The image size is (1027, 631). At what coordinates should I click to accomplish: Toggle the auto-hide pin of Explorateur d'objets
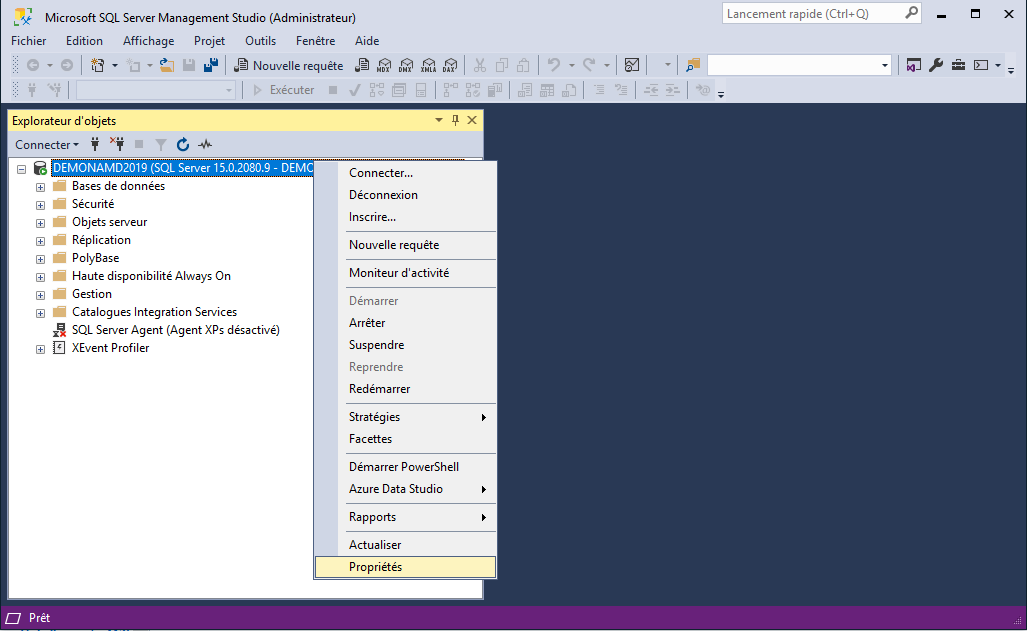pyautogui.click(x=455, y=121)
